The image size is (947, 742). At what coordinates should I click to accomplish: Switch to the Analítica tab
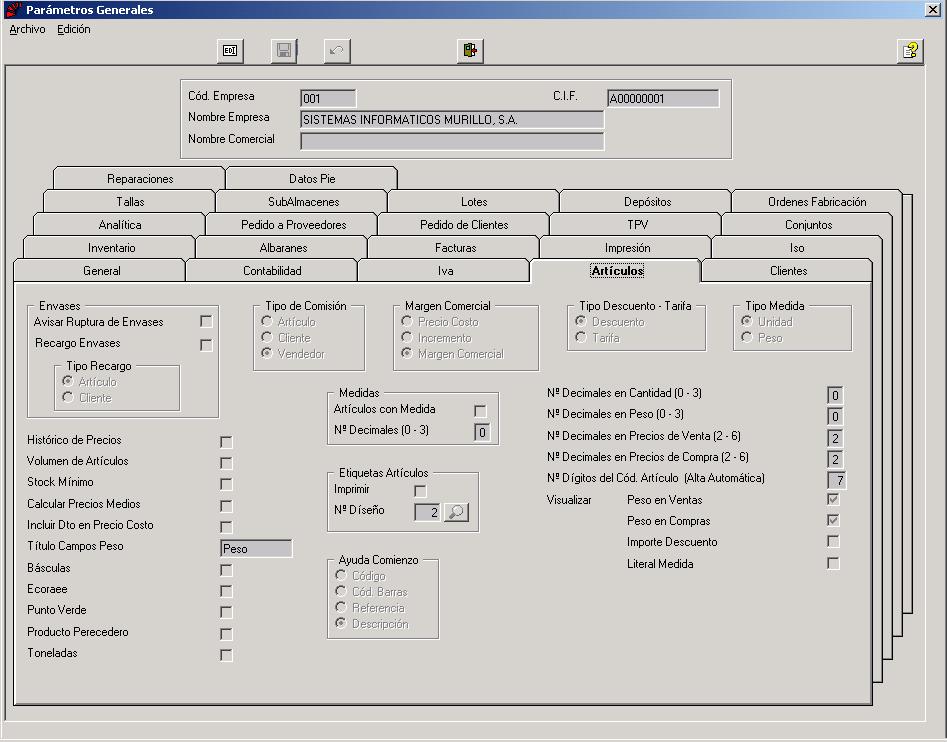pyautogui.click(x=120, y=225)
